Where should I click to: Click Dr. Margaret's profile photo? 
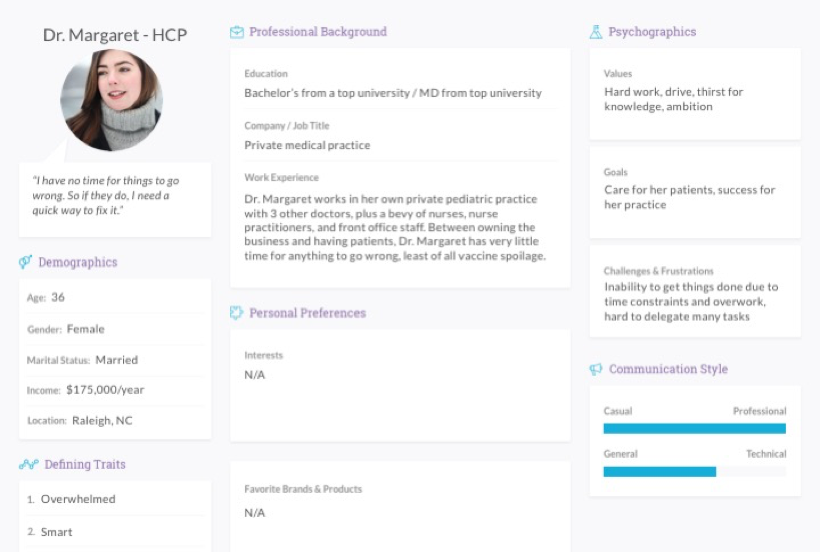[x=111, y=100]
